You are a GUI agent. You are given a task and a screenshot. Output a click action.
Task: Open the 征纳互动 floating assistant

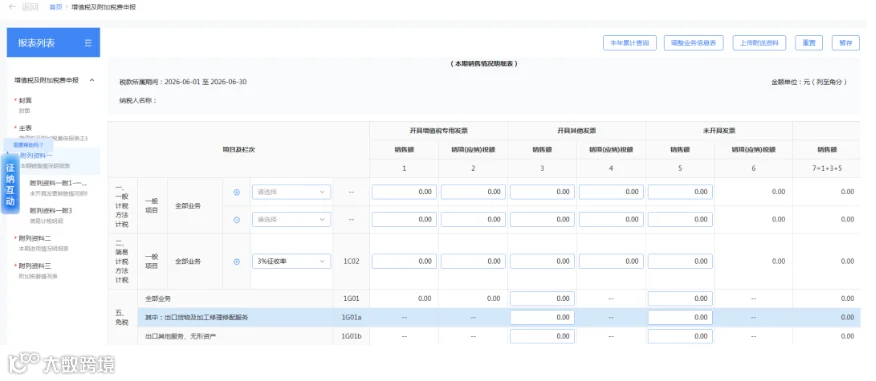[x=10, y=184]
